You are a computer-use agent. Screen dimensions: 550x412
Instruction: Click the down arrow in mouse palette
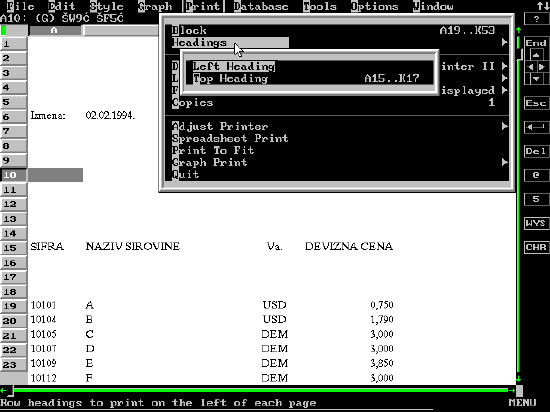pos(536,79)
